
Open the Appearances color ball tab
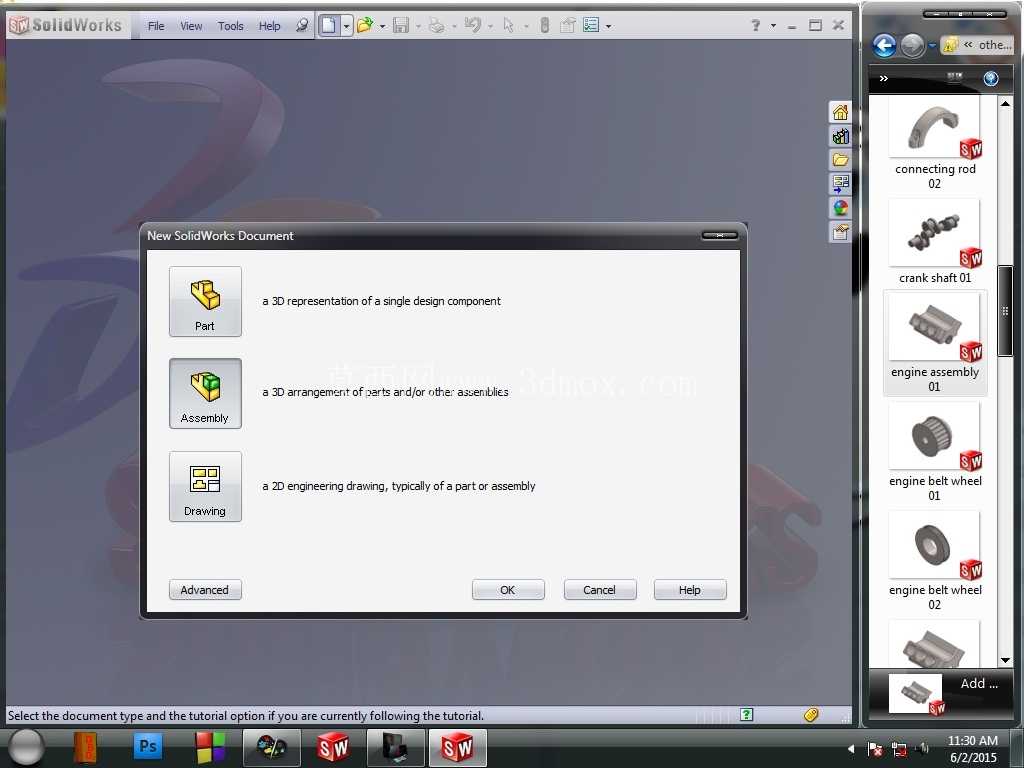click(840, 208)
